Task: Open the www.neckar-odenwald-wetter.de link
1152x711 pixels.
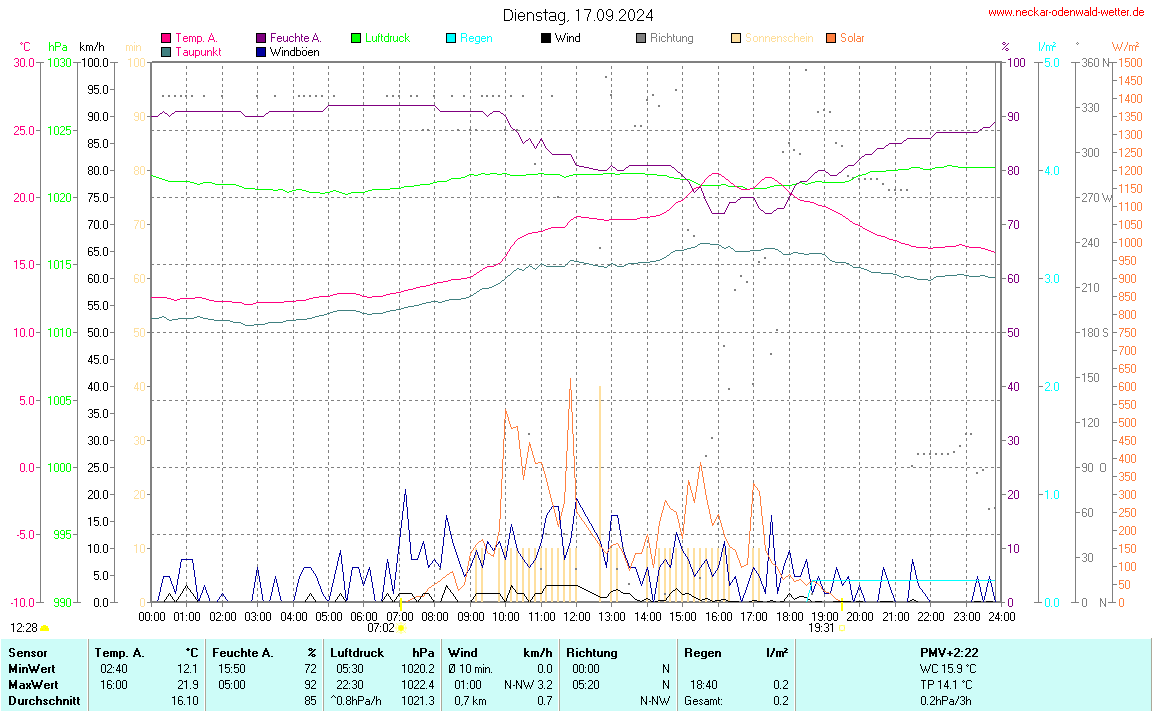Action: point(1066,12)
